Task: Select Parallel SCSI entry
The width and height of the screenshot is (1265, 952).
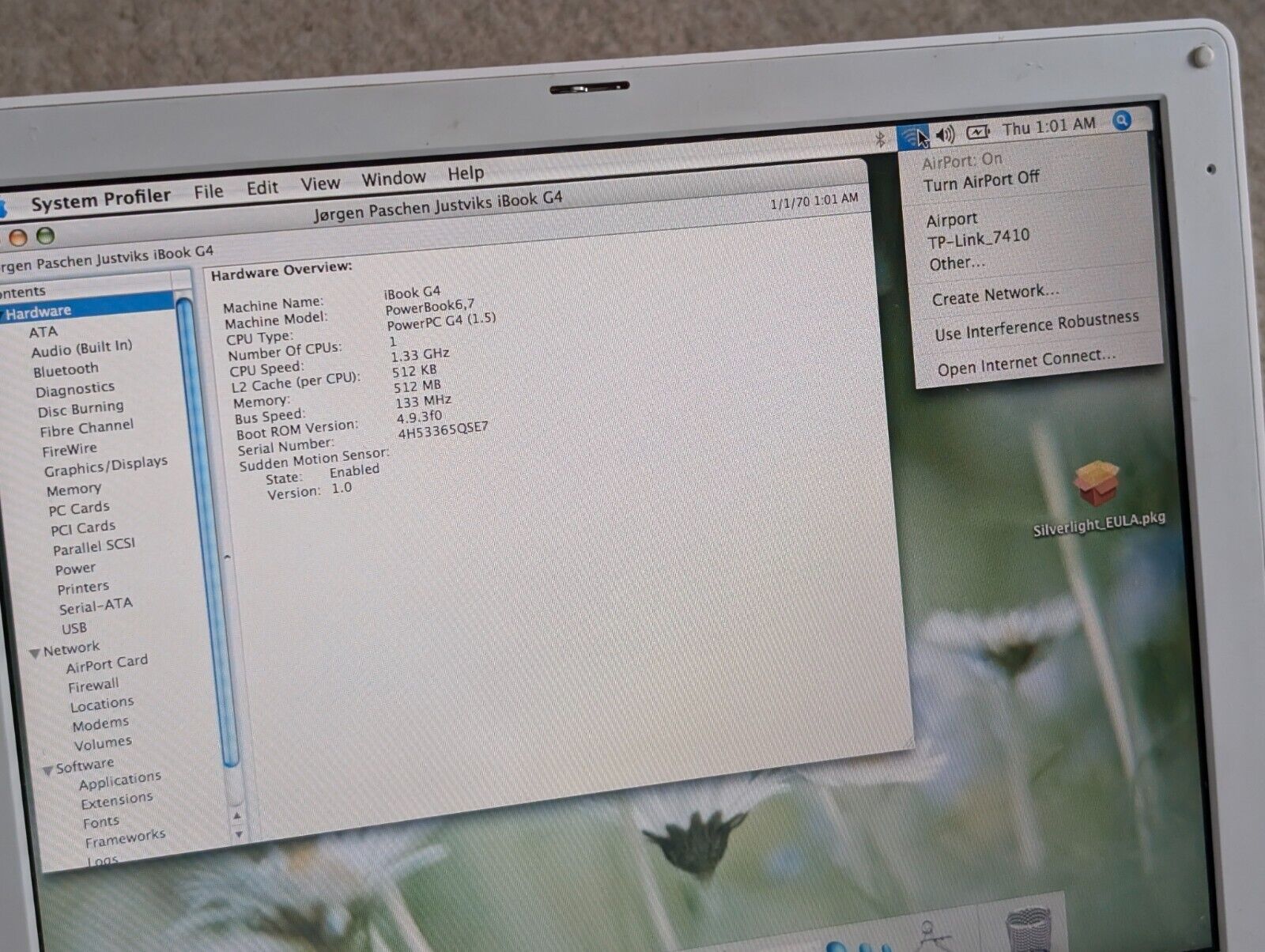Action: 94,547
